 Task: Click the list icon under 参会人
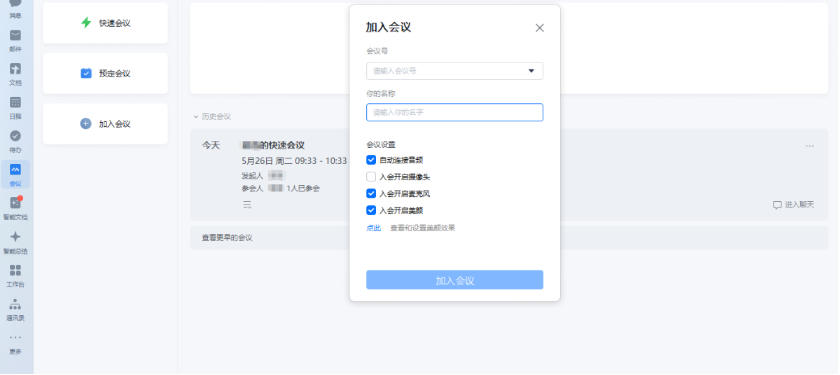coord(247,204)
